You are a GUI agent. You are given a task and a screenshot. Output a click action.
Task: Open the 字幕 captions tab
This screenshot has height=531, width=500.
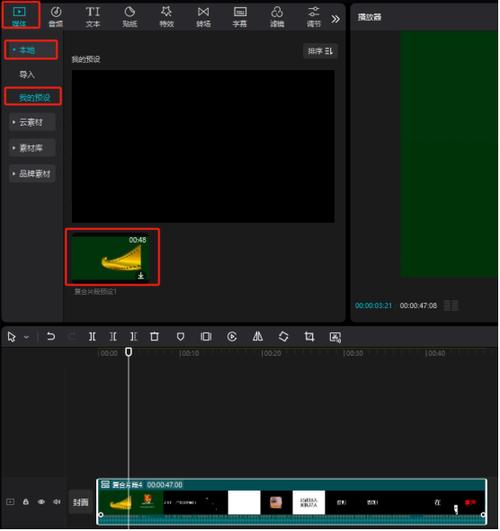(x=240, y=16)
